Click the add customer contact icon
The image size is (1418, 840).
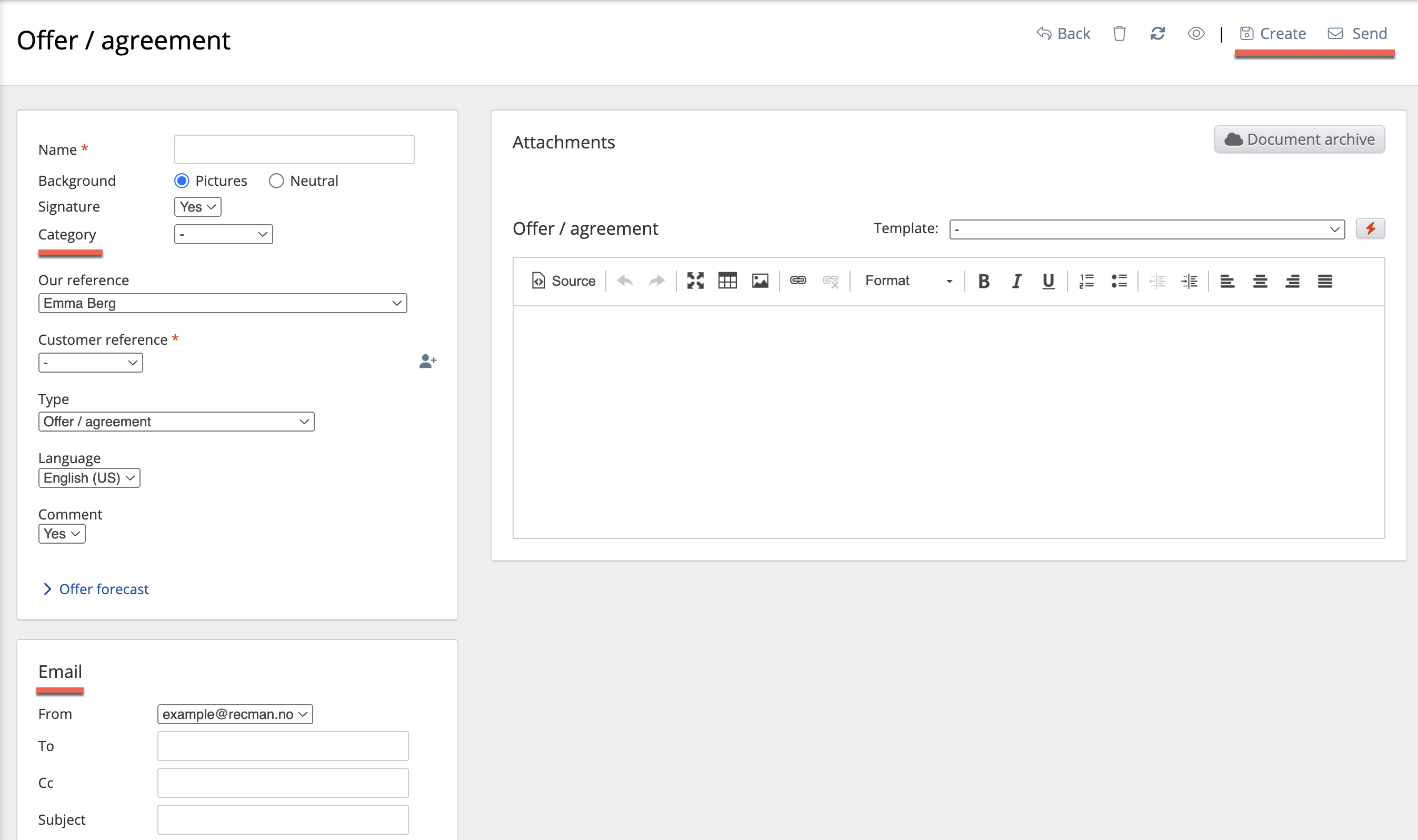[x=427, y=361]
